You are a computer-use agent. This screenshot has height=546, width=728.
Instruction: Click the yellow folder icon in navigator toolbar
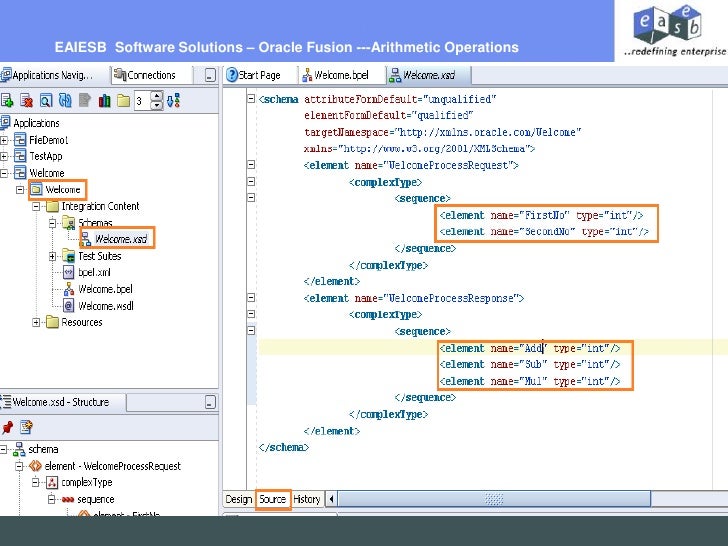(x=124, y=100)
